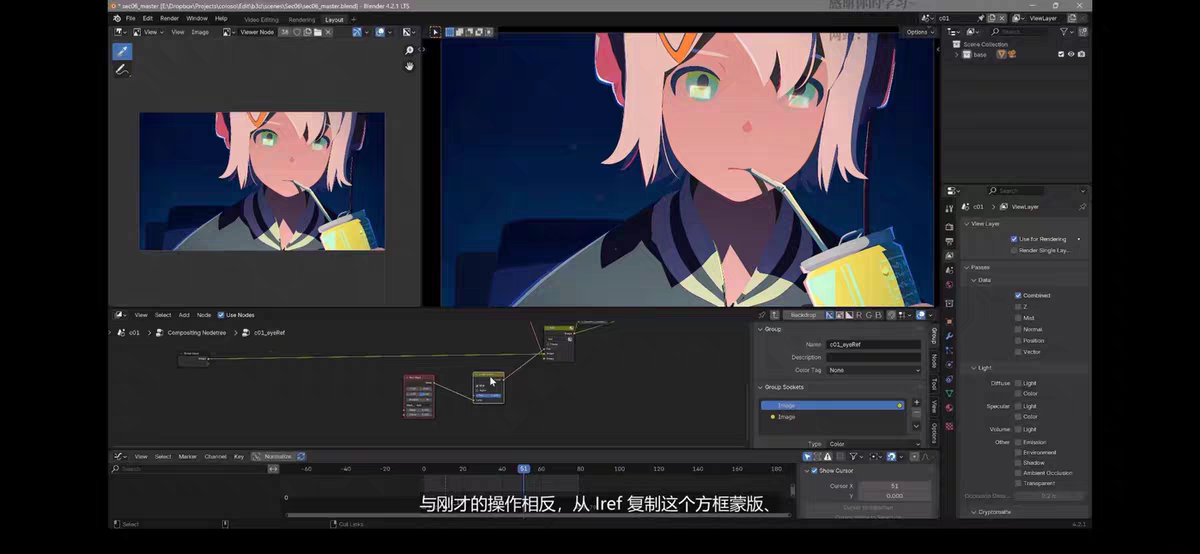Viewport: 1200px width, 554px height.
Task: Select the R channel backdrop display
Action: coord(858,315)
